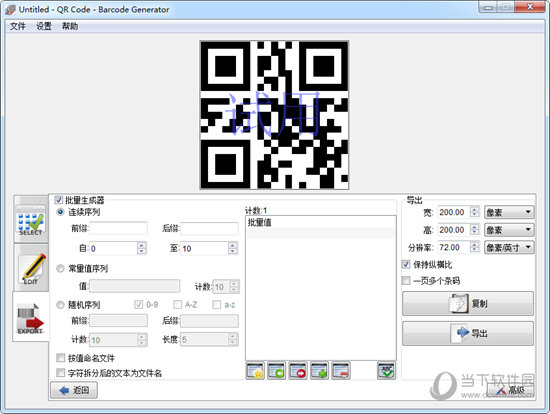Click the app icon in title bar
This screenshot has width=550, height=414.
tap(10, 9)
